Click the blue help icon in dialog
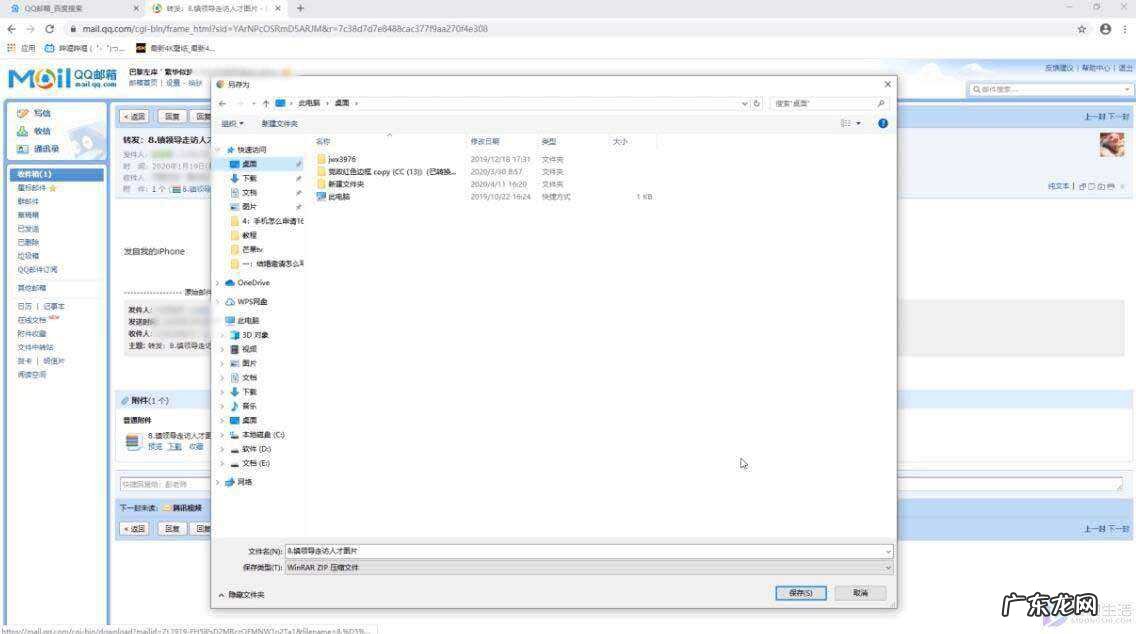The width and height of the screenshot is (1136, 634). tap(883, 123)
